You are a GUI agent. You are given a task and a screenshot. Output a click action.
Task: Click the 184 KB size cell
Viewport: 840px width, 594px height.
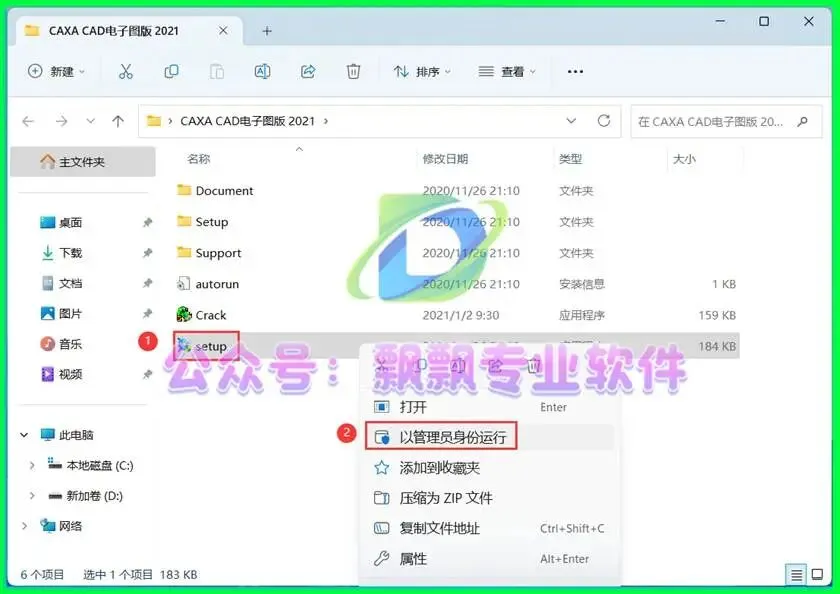[x=717, y=346]
